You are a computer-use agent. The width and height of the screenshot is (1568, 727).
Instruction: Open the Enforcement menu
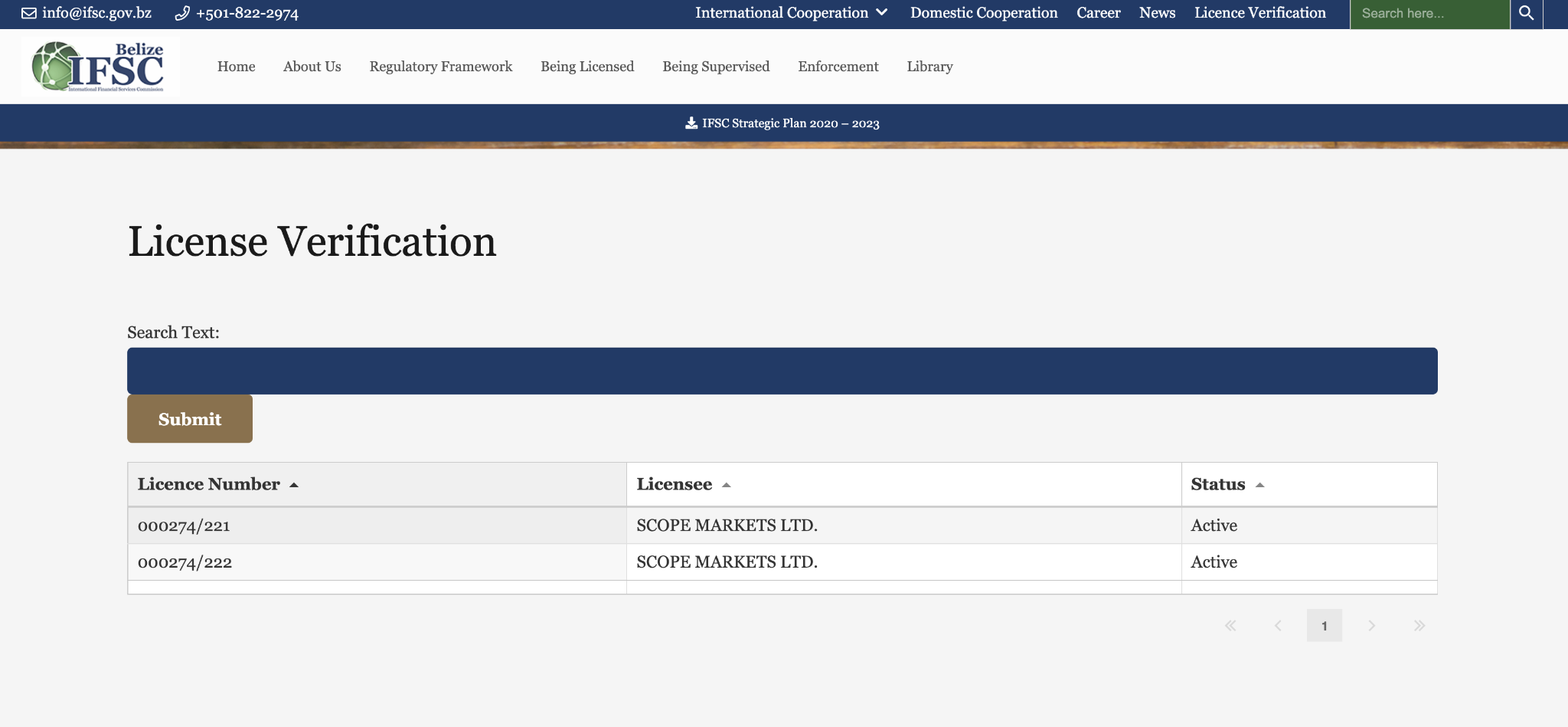(838, 67)
